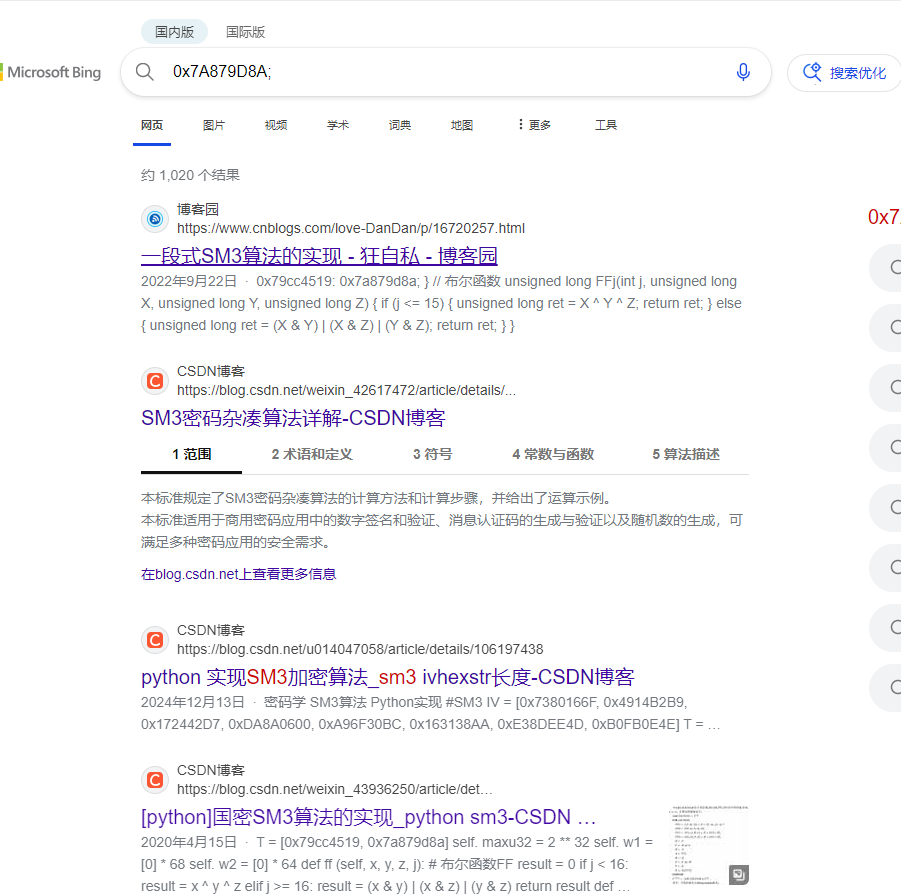
Task: Activate voice search microphone icon
Action: [x=743, y=72]
